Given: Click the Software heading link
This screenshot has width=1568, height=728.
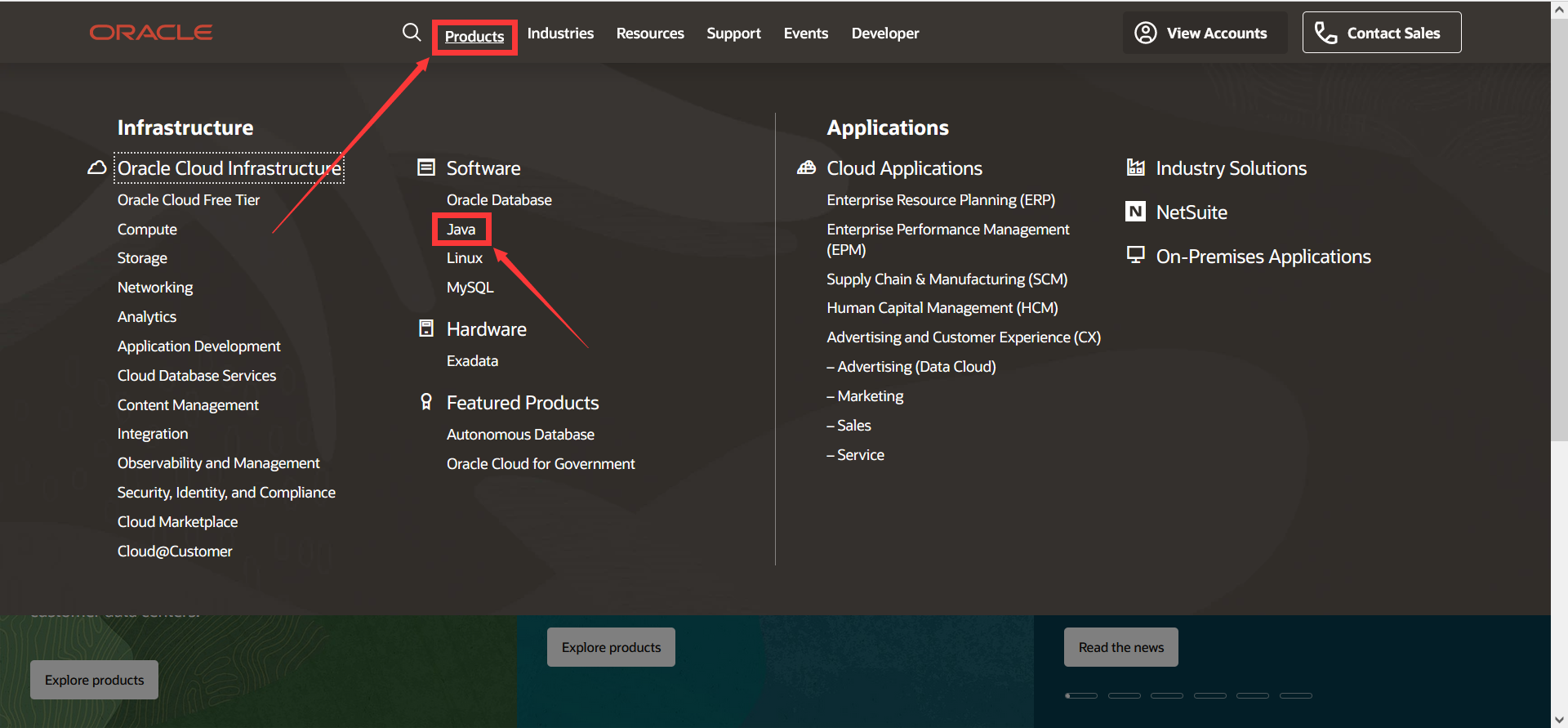Looking at the screenshot, I should click(483, 168).
